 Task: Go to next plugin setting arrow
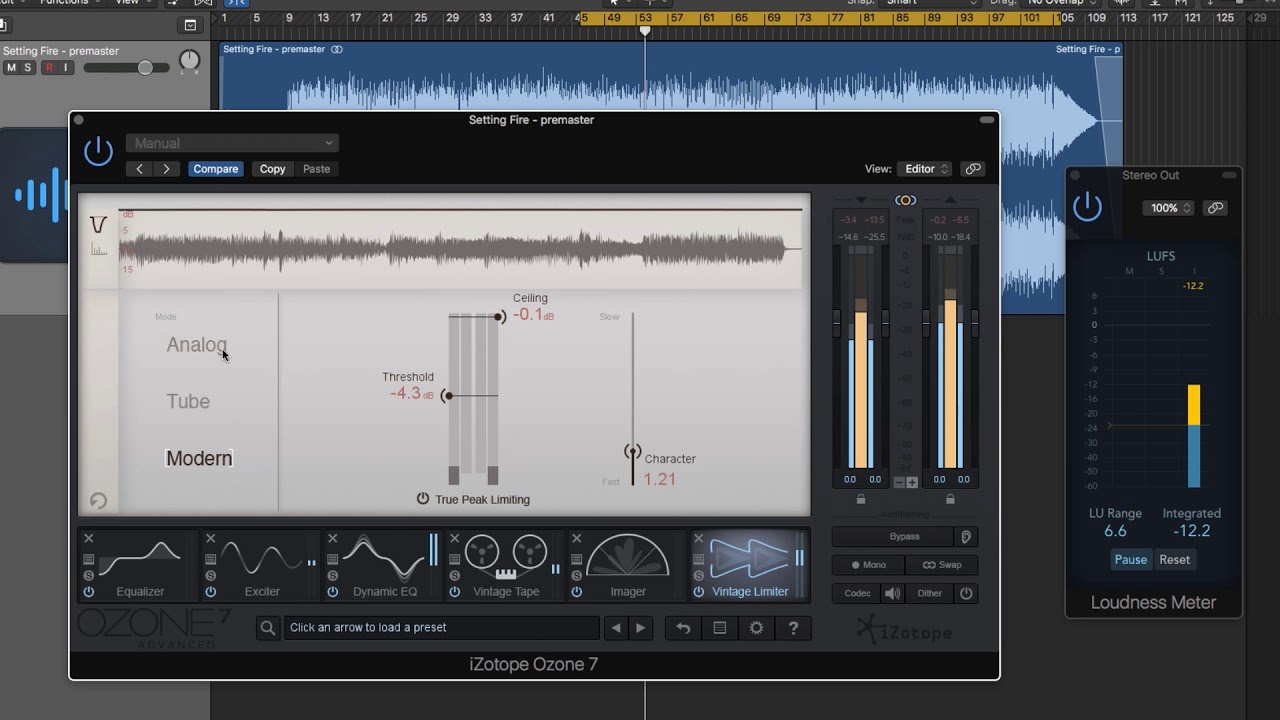(x=166, y=169)
